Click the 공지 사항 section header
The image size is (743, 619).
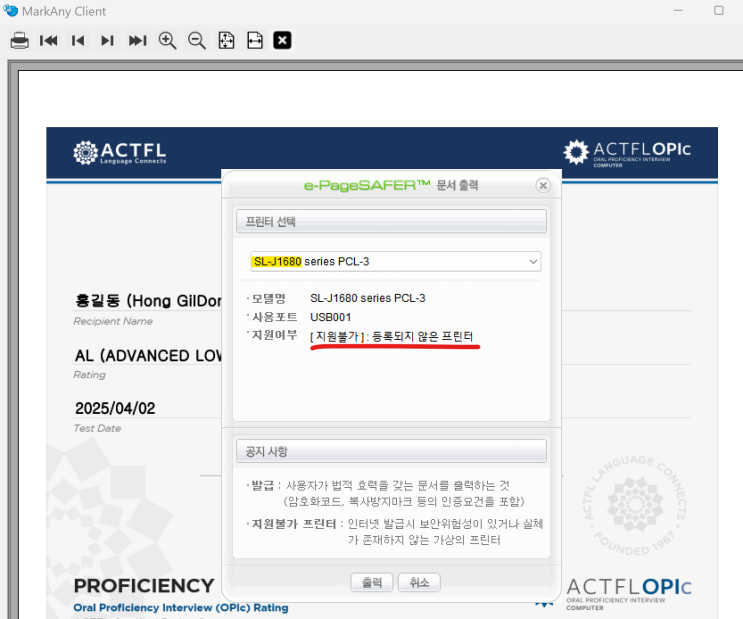391,451
